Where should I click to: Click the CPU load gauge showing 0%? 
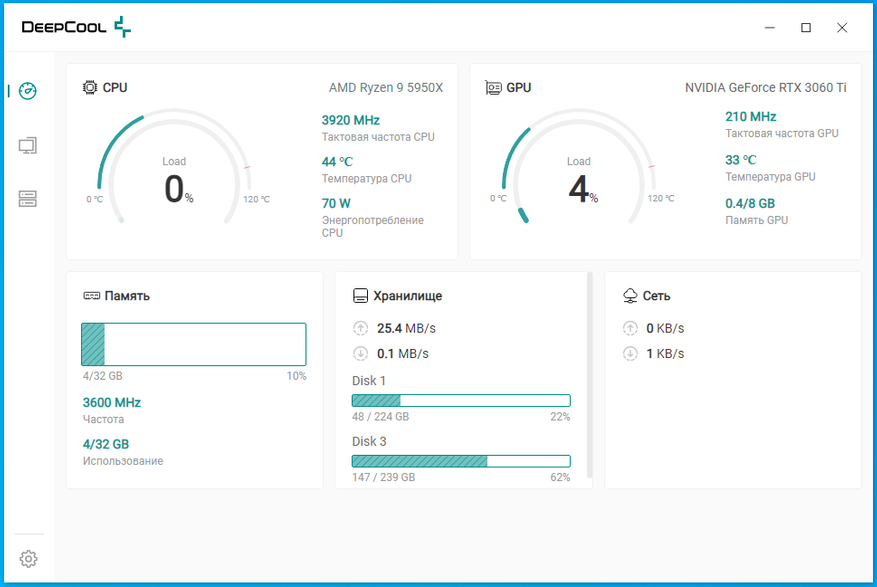pos(174,168)
